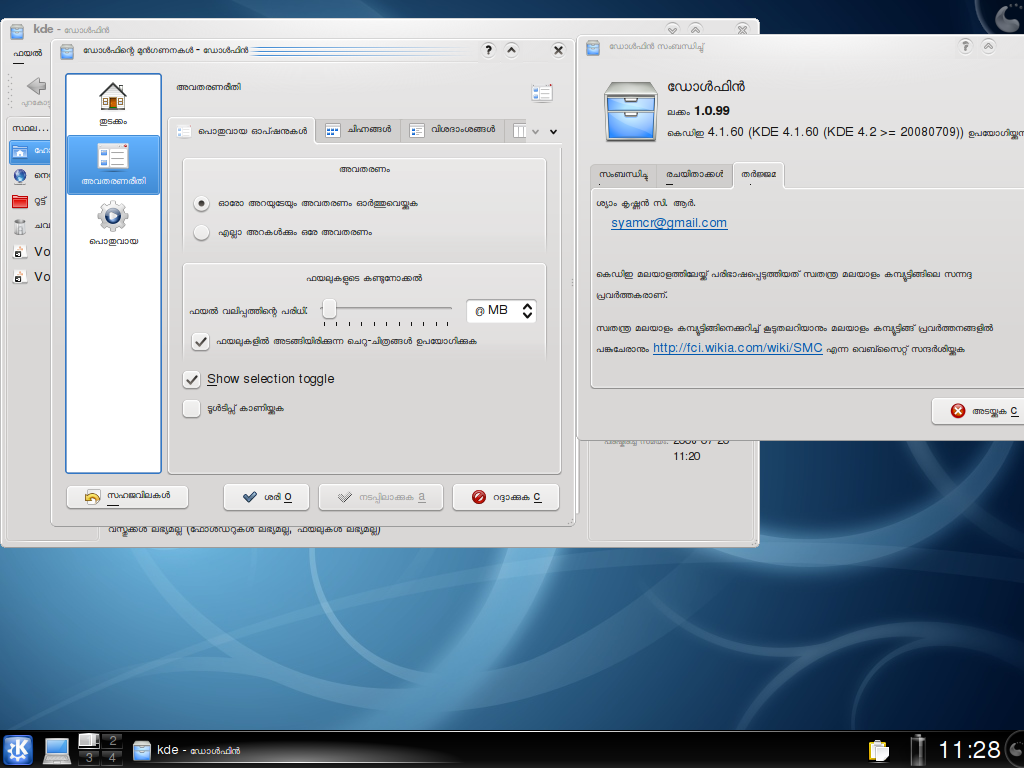Click the version text 1.0.99 in About dialog
Screen dimensions: 1024x768
point(712,111)
